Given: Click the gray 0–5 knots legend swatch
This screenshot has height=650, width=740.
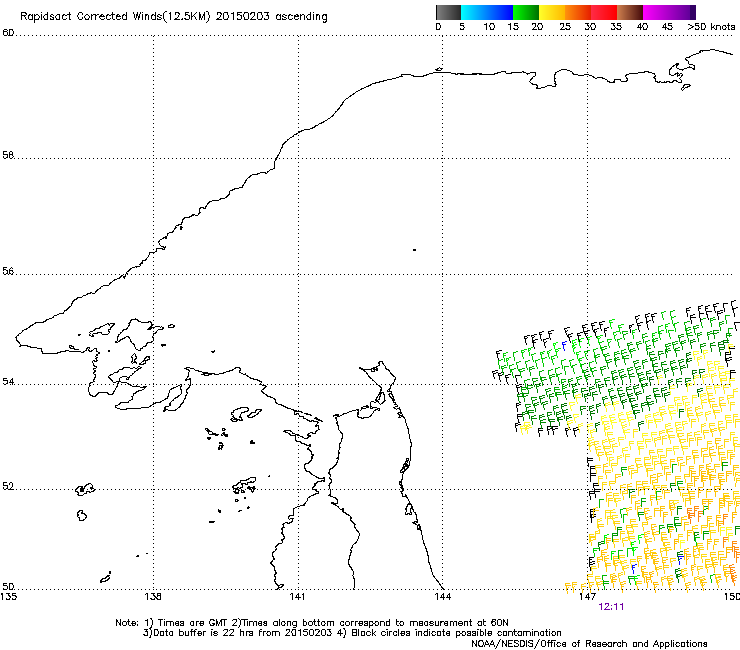Looking at the screenshot, I should (x=448, y=12).
